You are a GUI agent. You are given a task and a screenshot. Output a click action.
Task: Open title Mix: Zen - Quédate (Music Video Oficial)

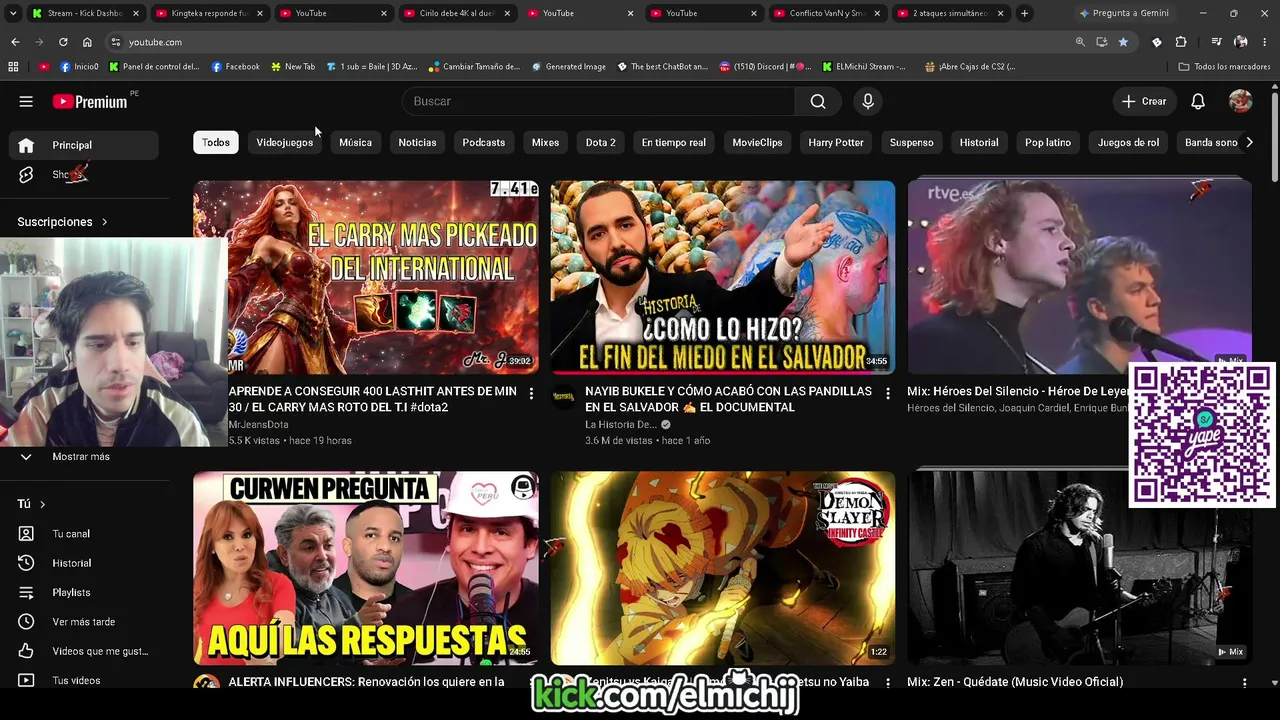tap(1015, 682)
